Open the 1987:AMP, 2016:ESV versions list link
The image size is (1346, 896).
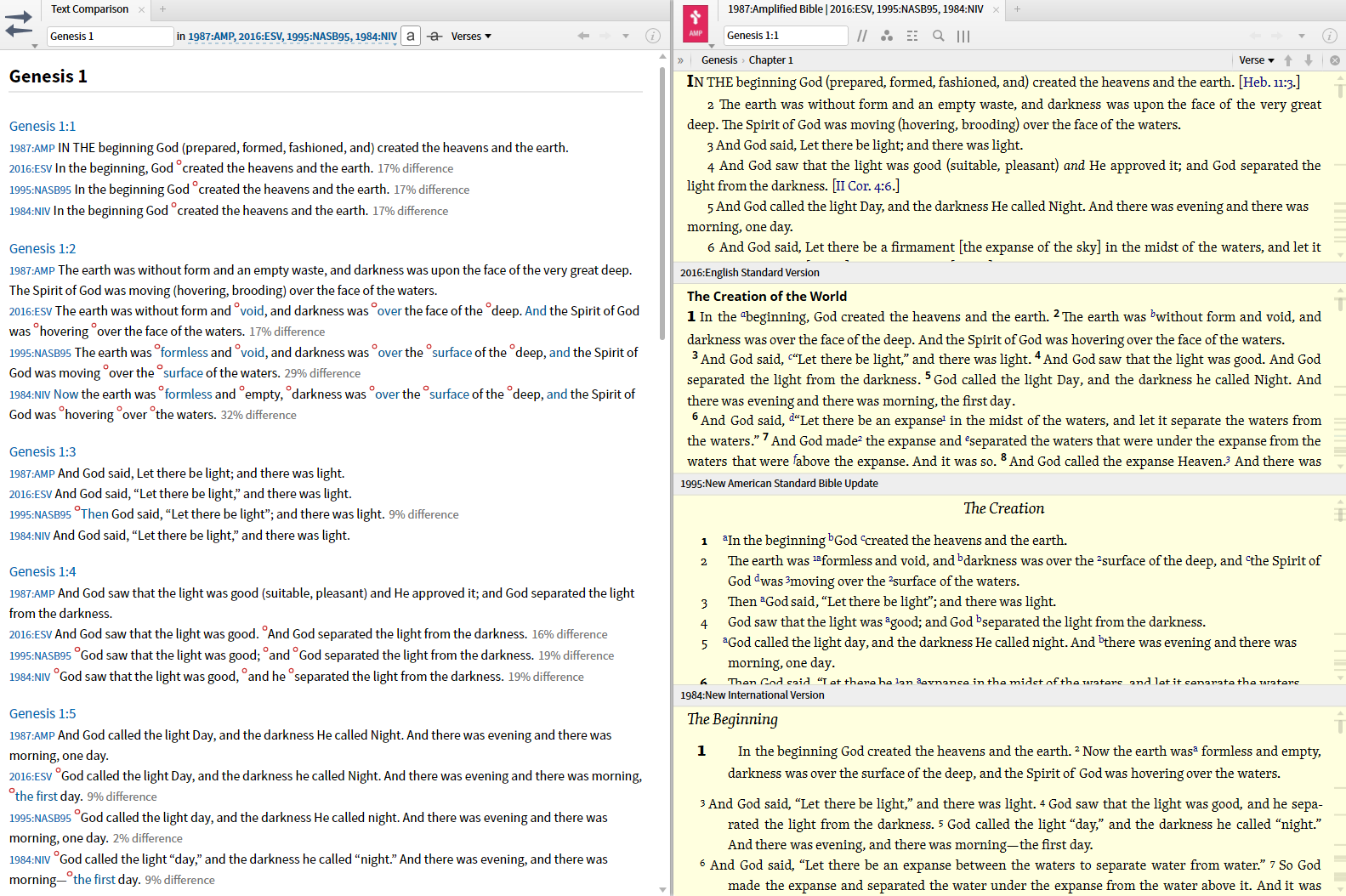tap(292, 37)
